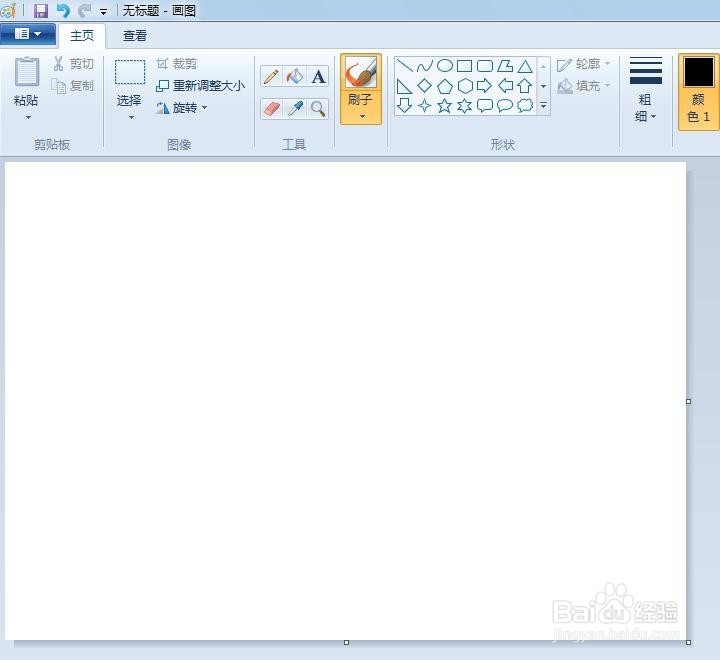720x660 pixels.
Task: Choose the Pentagon shape
Action: [x=444, y=86]
